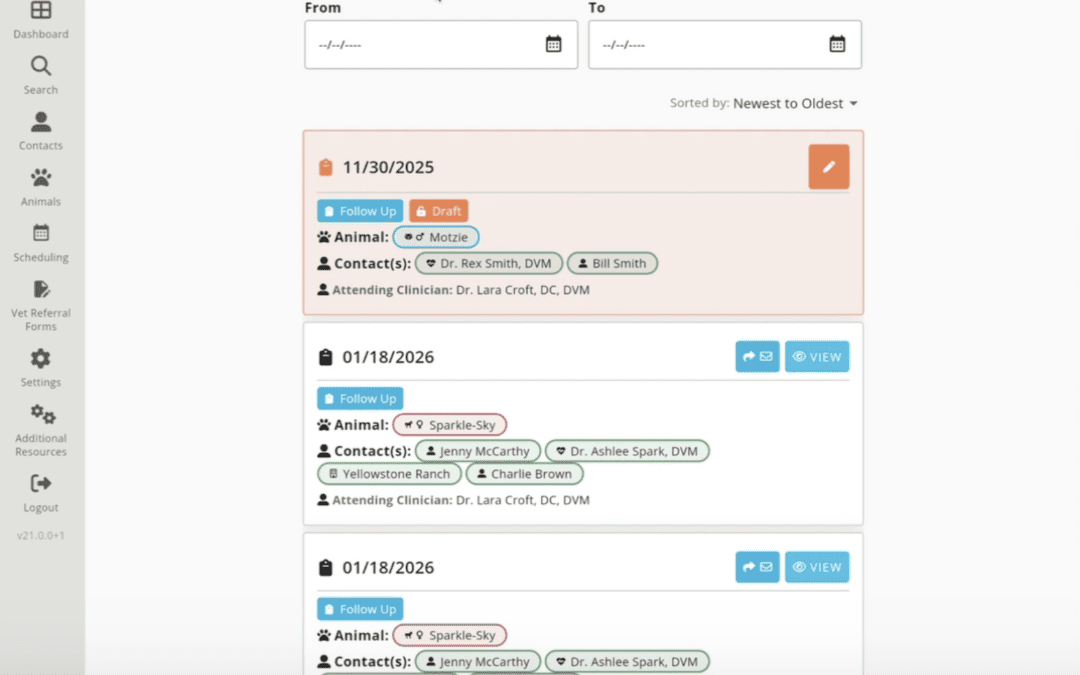Click VIEW on the first 01/18/2026 record
The image size is (1080, 675).
[x=817, y=356]
